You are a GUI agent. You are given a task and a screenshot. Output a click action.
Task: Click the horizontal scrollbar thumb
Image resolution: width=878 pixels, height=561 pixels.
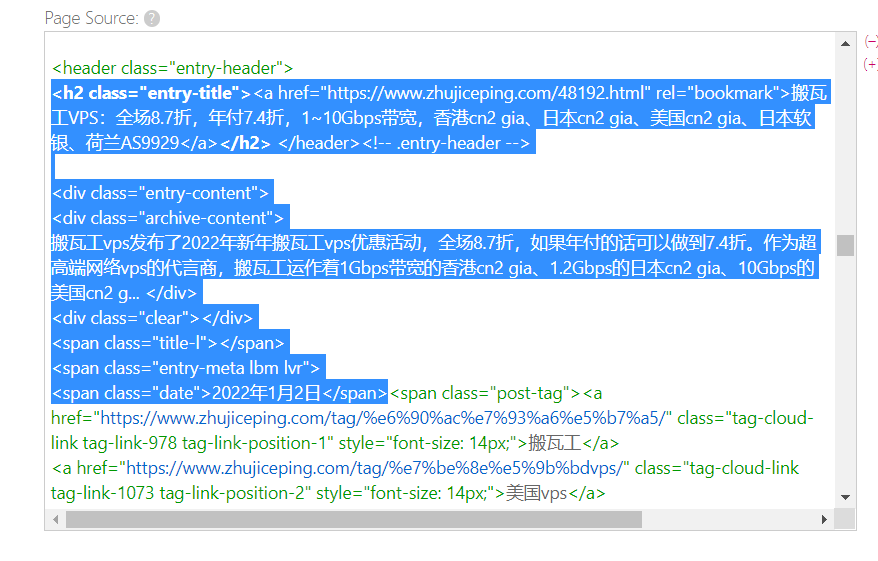(x=353, y=520)
